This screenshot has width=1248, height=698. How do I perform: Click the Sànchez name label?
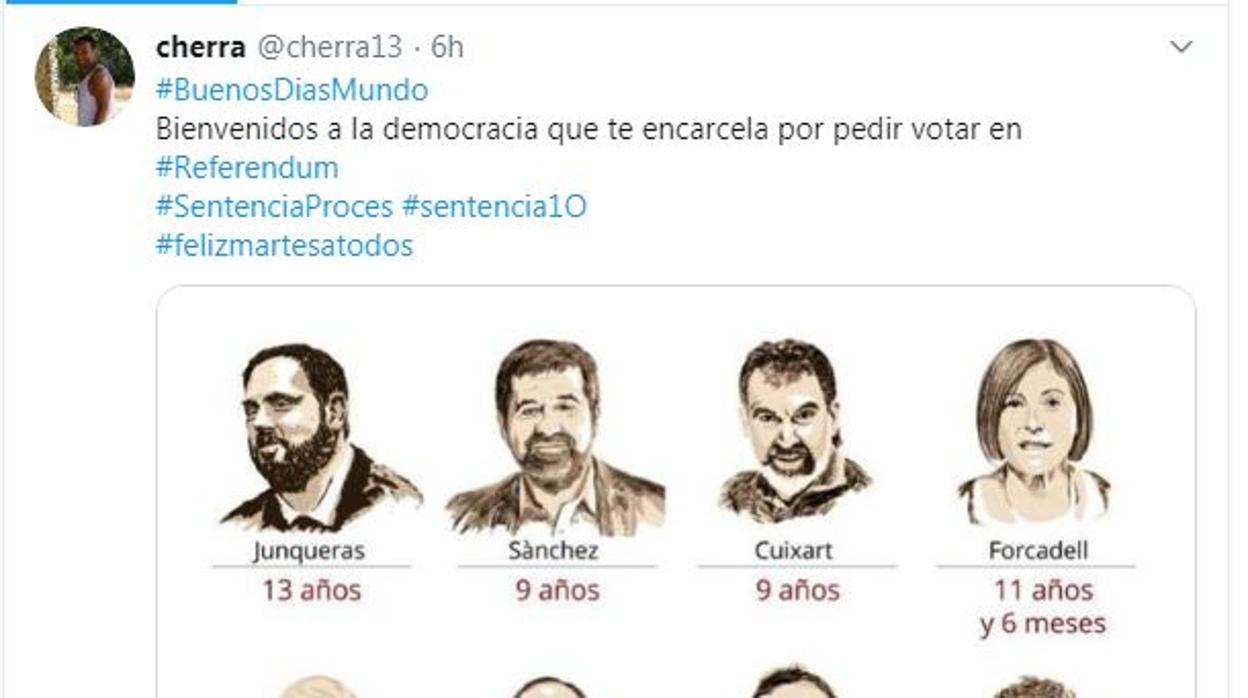(553, 550)
